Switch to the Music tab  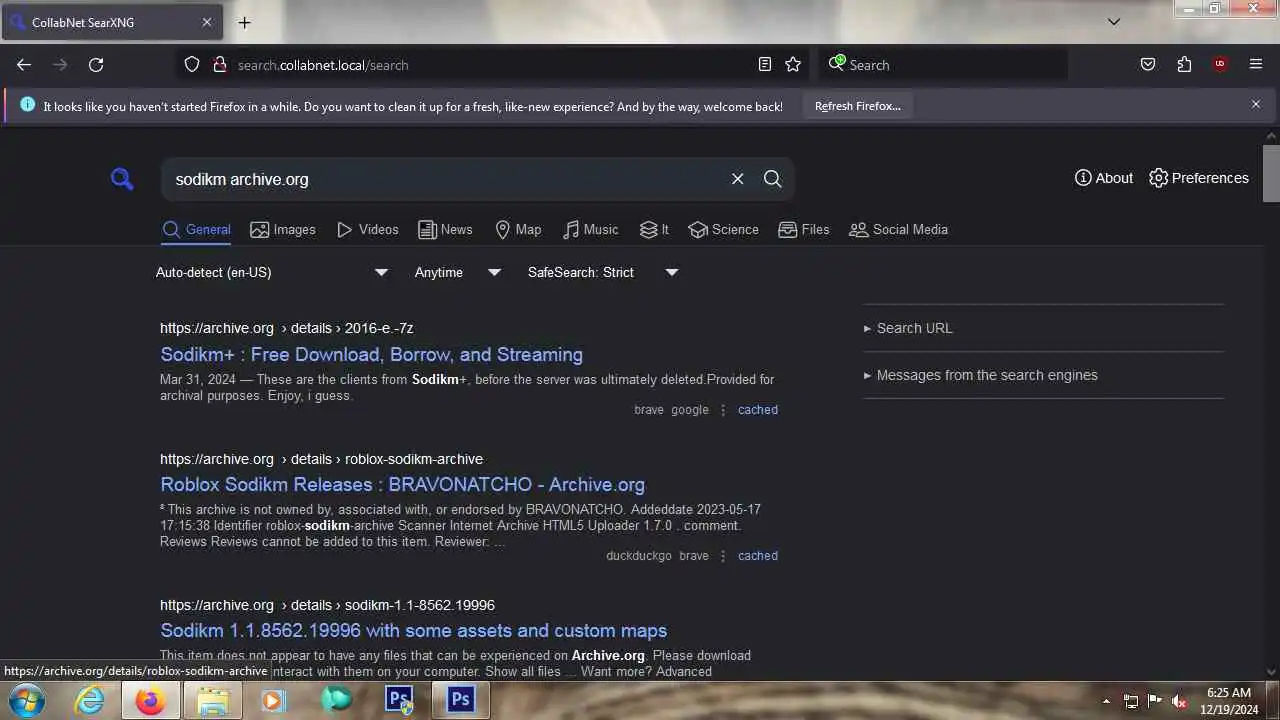(x=590, y=230)
